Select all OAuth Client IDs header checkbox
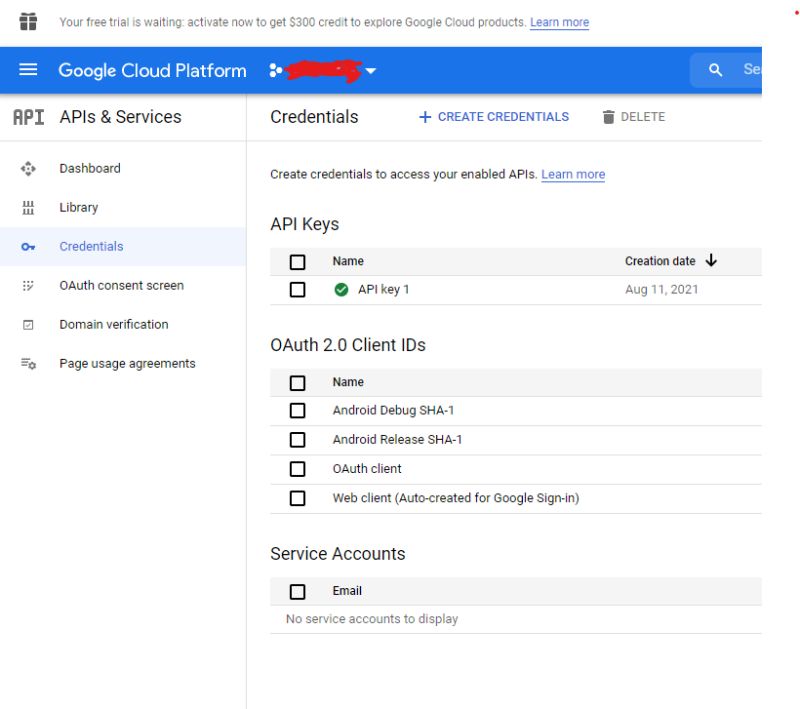800x709 pixels. tap(297, 383)
